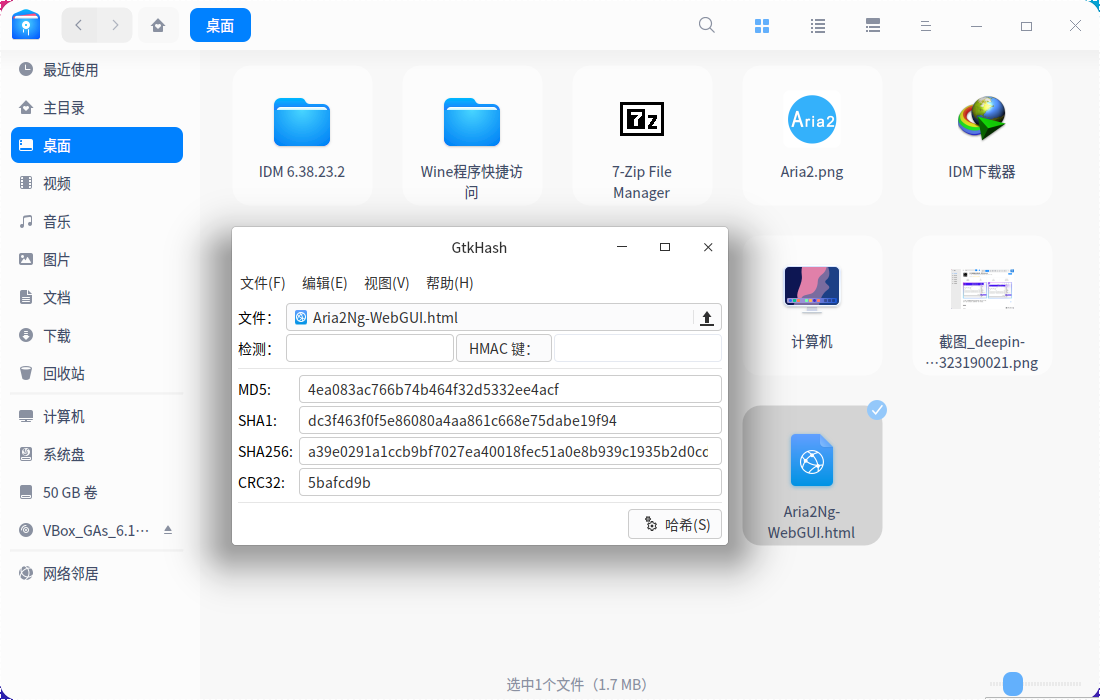Switch to compact detail view
The height and width of the screenshot is (700, 1100).
click(872, 25)
